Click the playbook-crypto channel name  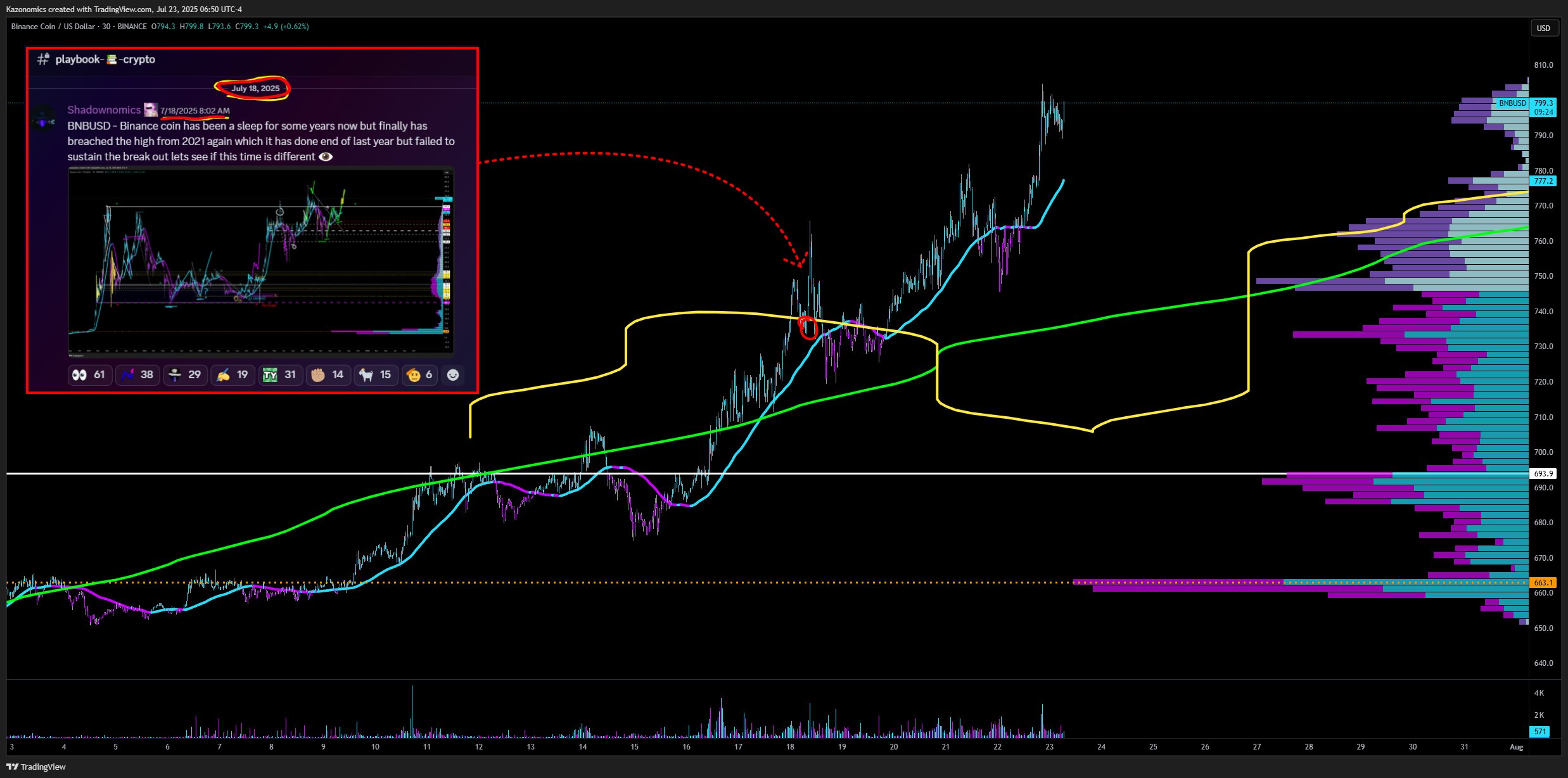tap(105, 60)
